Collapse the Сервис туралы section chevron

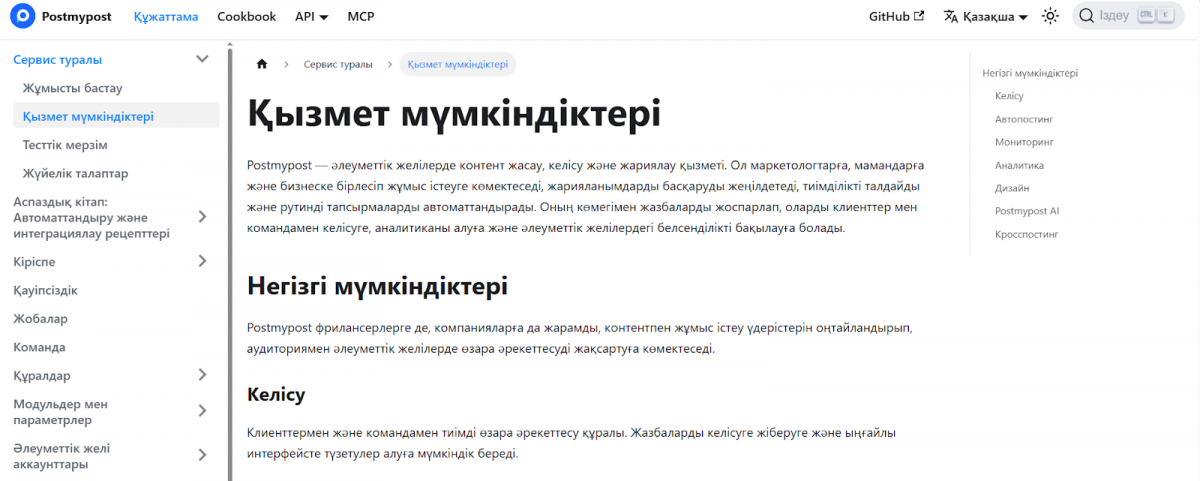(202, 59)
